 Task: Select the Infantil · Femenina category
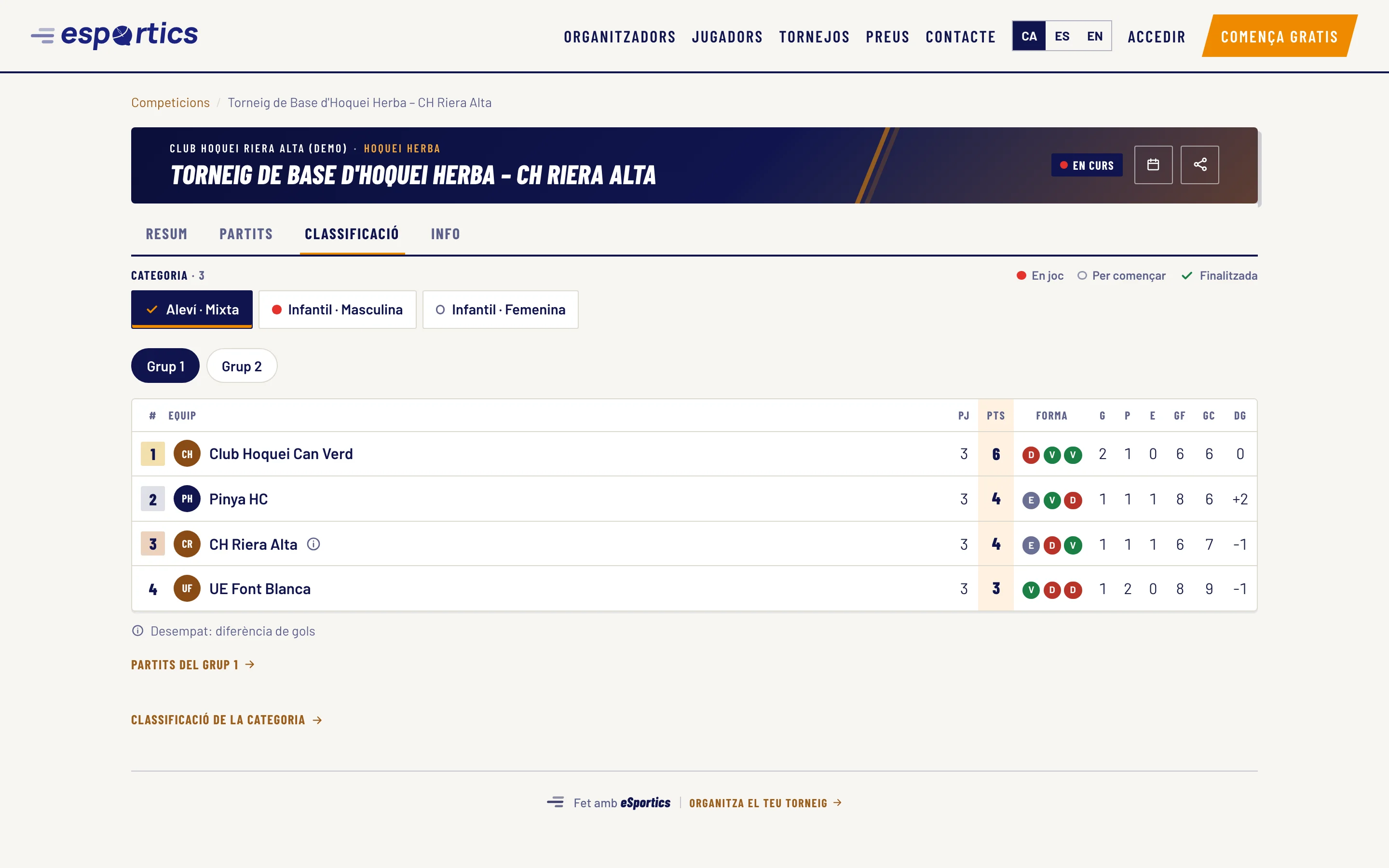501,310
